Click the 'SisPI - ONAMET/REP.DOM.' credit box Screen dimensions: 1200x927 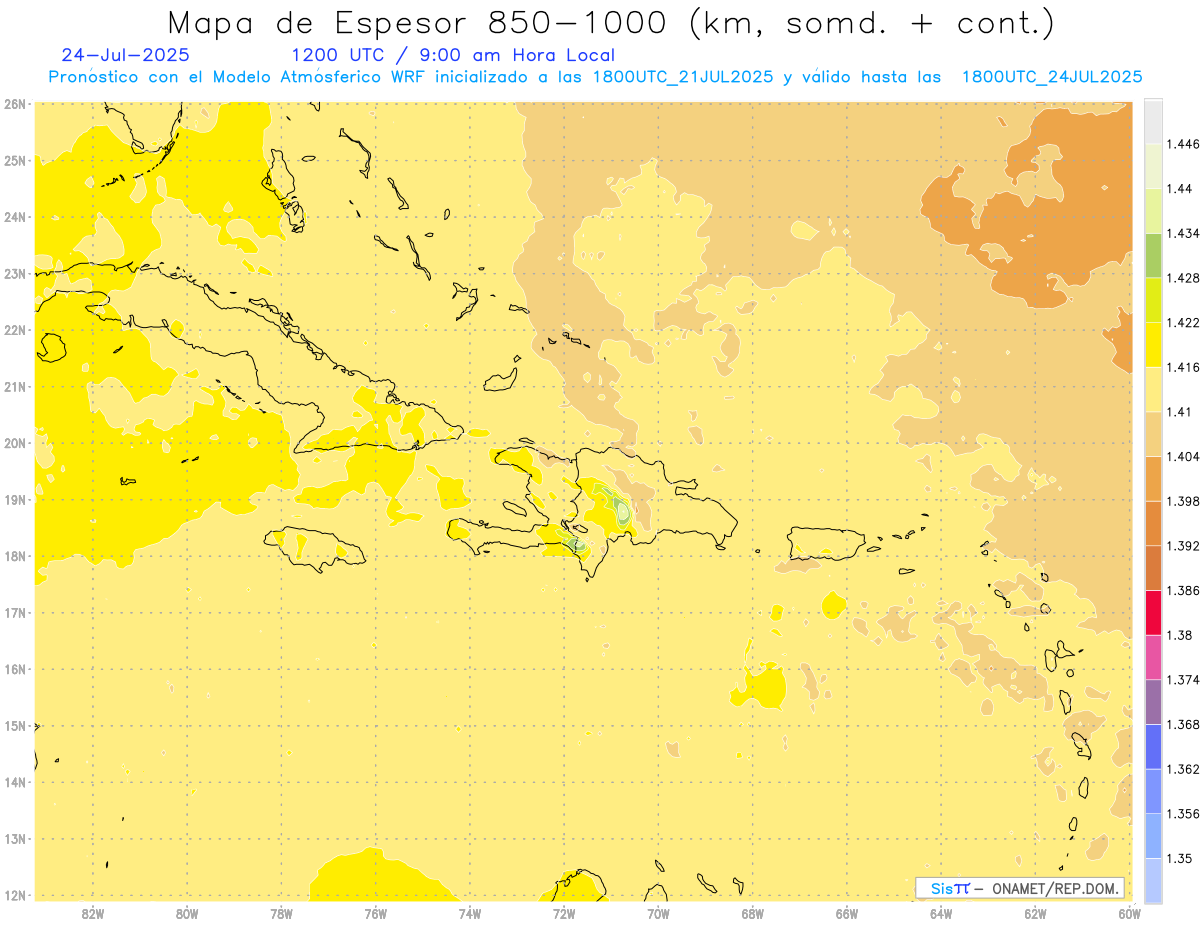tap(1019, 888)
